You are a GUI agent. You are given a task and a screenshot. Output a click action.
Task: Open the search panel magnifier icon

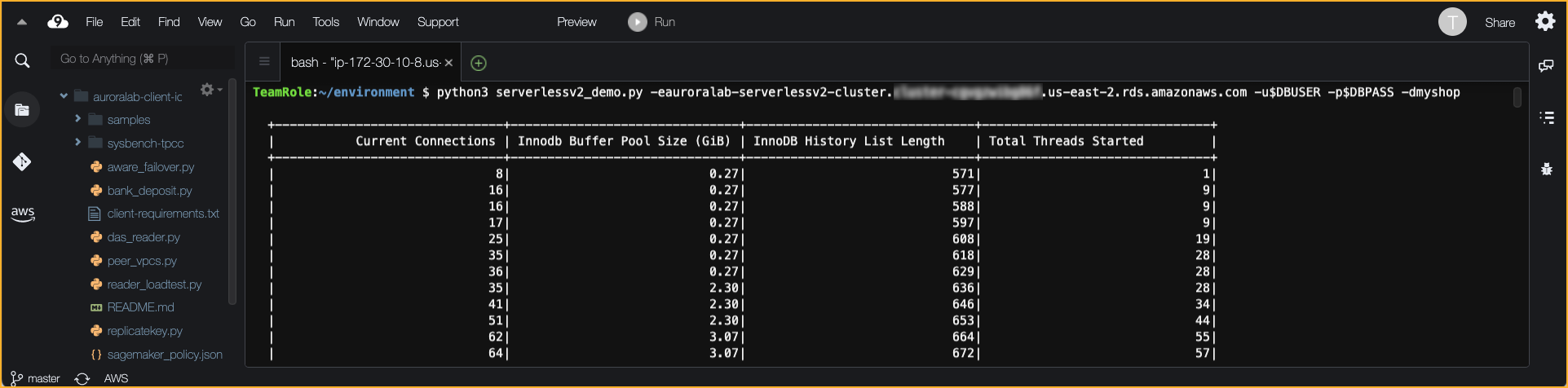pyautogui.click(x=22, y=60)
